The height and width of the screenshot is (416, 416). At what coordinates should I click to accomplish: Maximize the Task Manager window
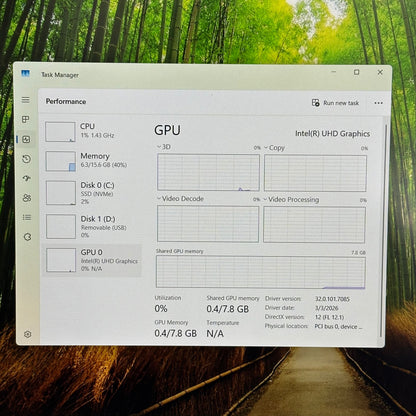pos(356,72)
